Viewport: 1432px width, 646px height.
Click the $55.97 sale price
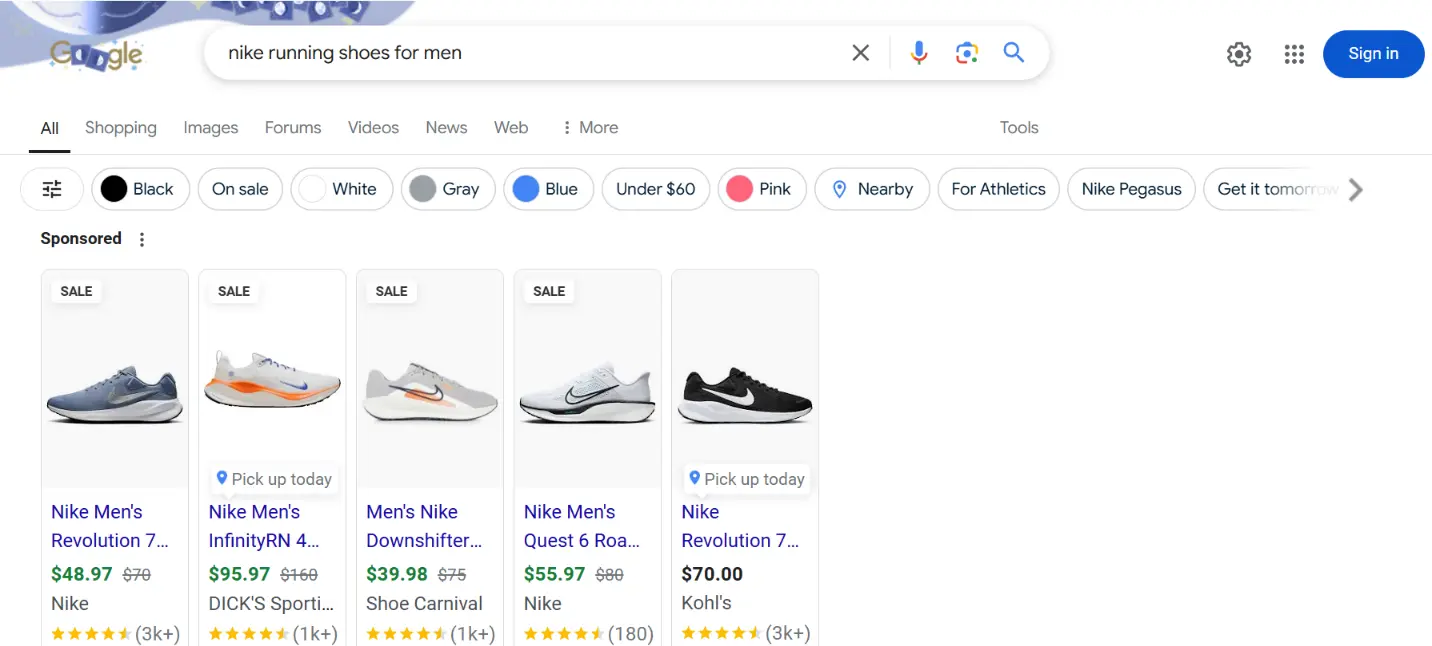coord(555,574)
